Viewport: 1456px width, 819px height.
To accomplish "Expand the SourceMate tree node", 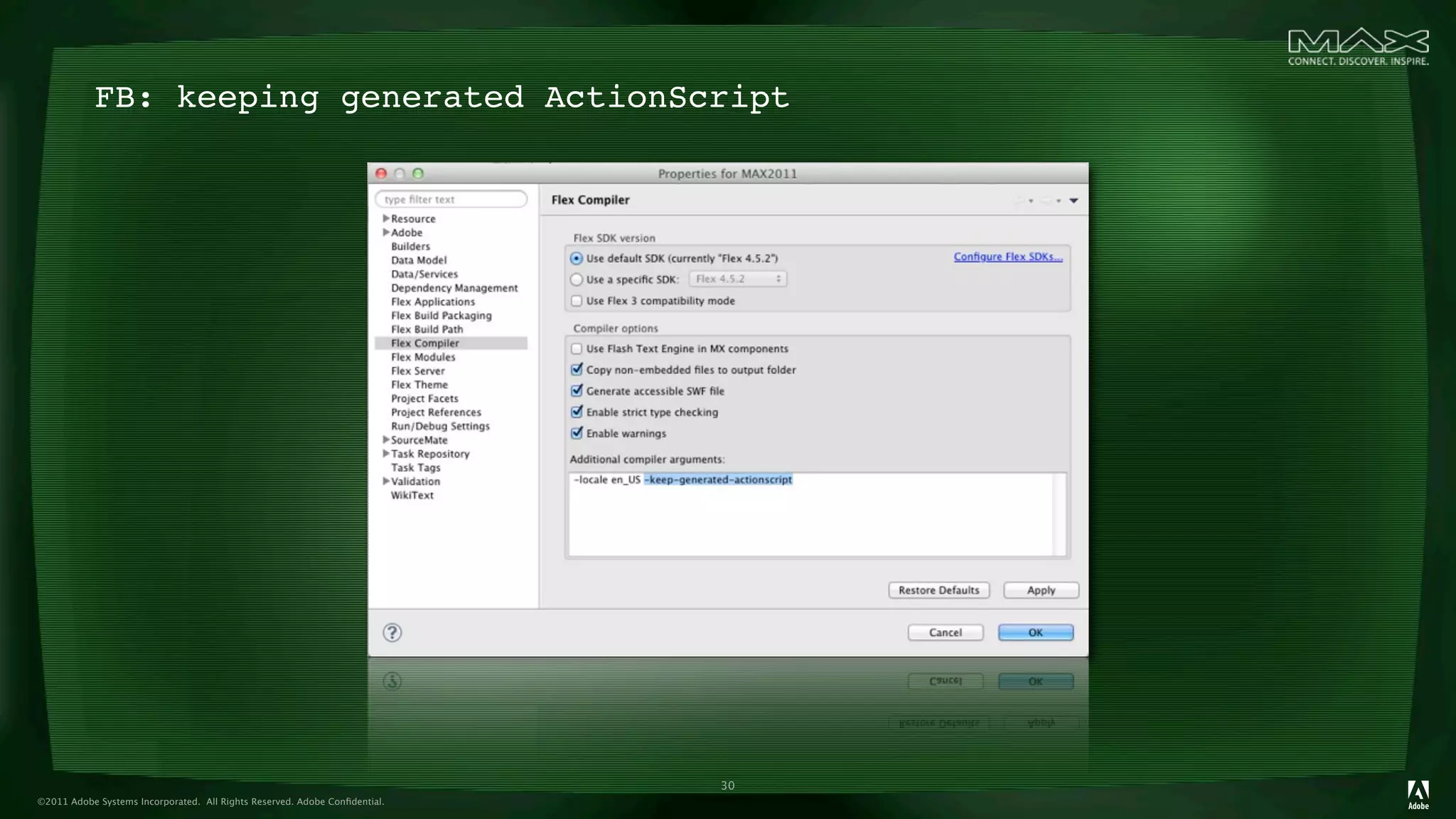I will (x=386, y=439).
